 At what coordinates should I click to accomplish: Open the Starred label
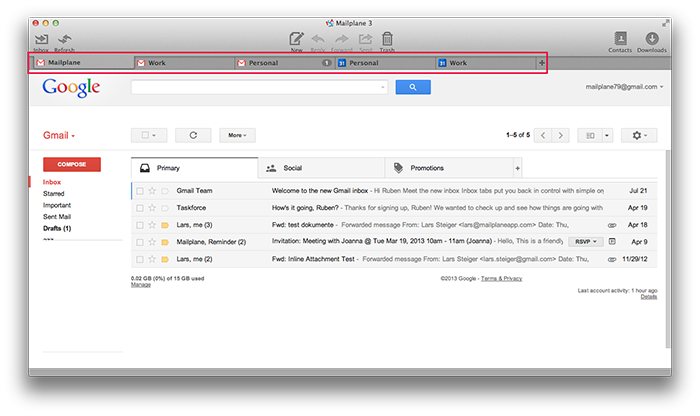point(54,194)
